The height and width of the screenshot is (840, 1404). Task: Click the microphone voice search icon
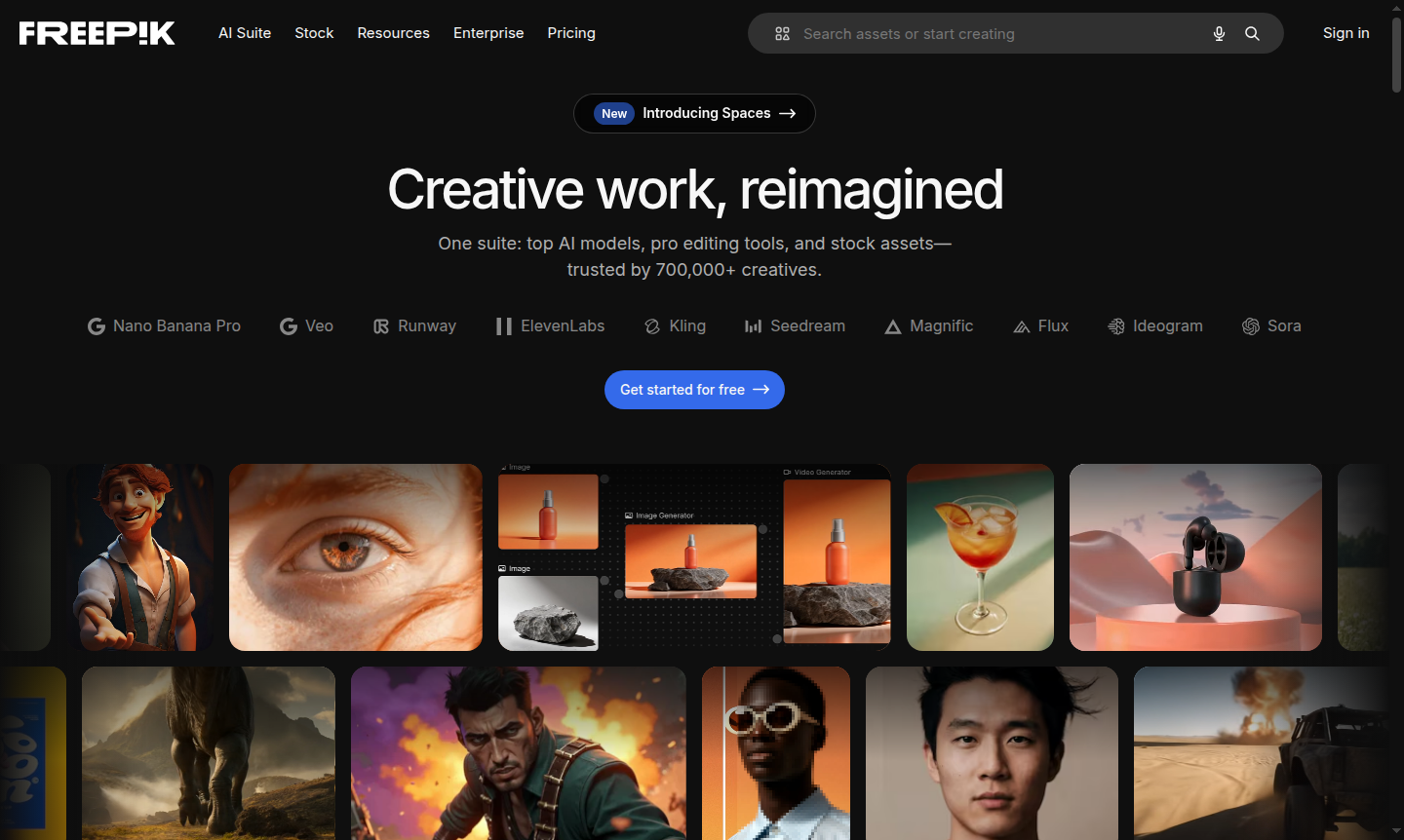click(1219, 34)
